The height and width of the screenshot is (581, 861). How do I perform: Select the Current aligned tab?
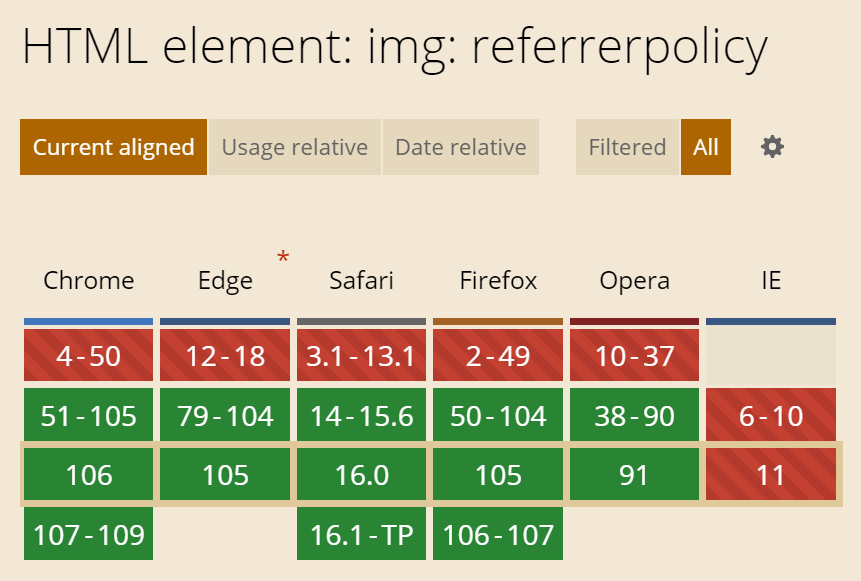114,147
